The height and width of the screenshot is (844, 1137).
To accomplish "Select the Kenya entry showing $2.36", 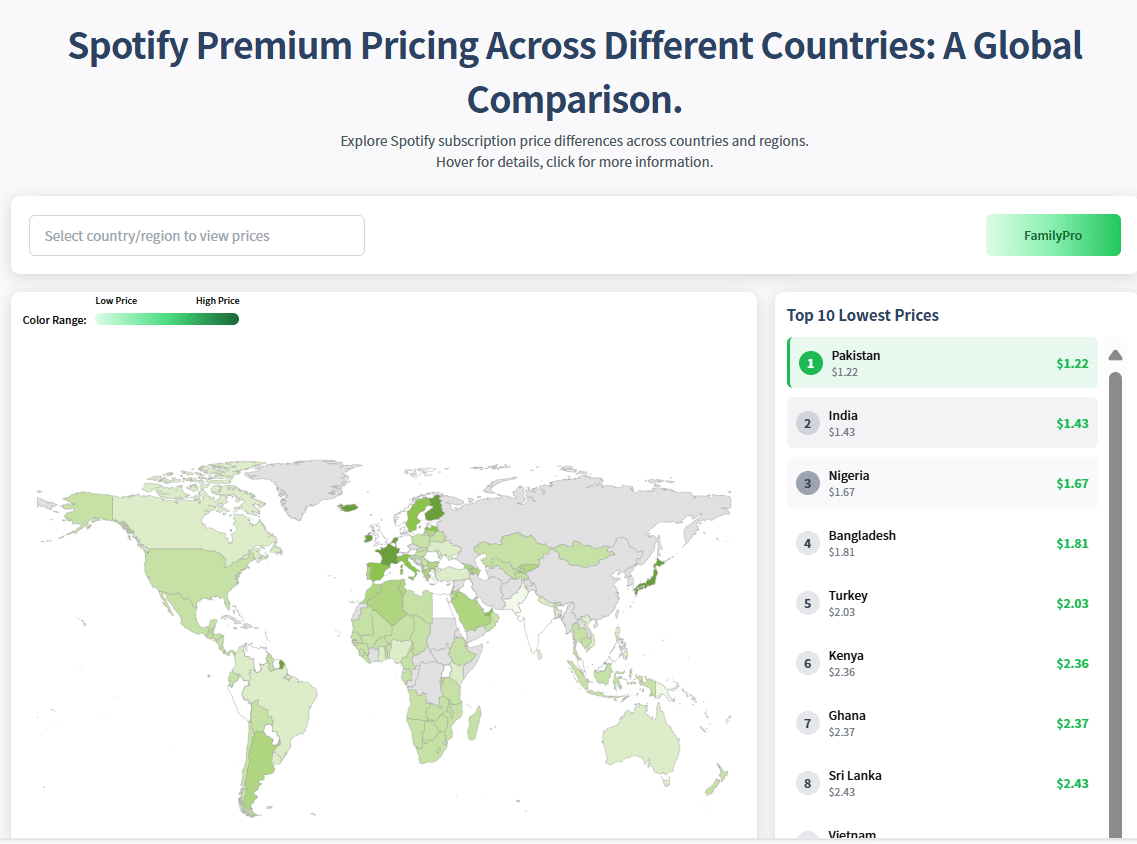I will 941,663.
